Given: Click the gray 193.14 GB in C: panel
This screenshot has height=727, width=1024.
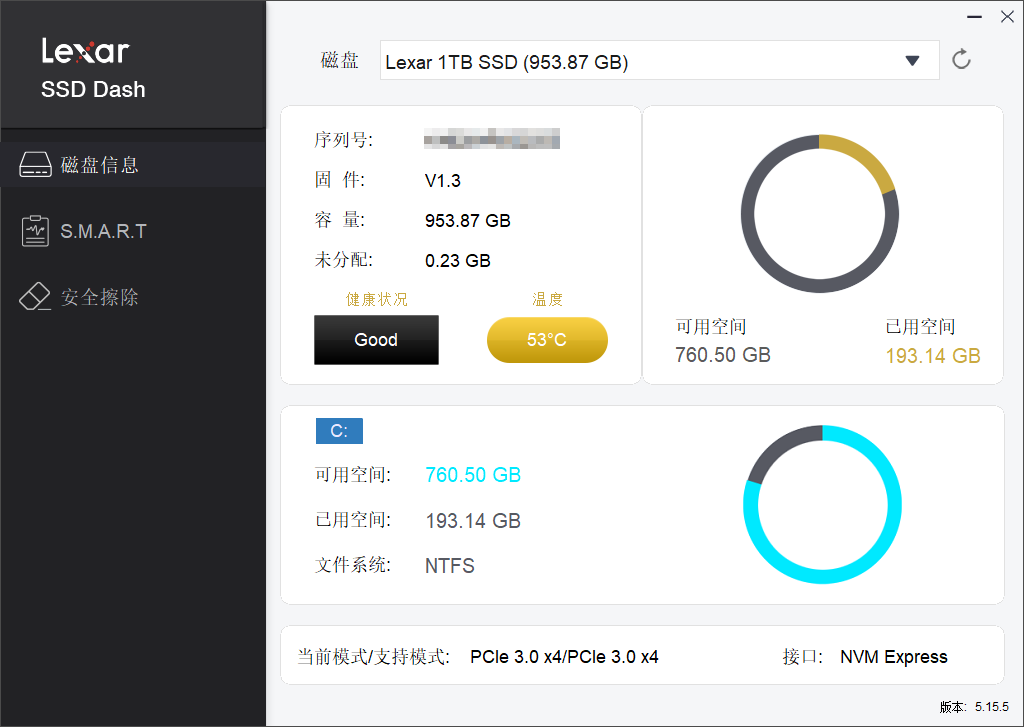Looking at the screenshot, I should pos(473,521).
